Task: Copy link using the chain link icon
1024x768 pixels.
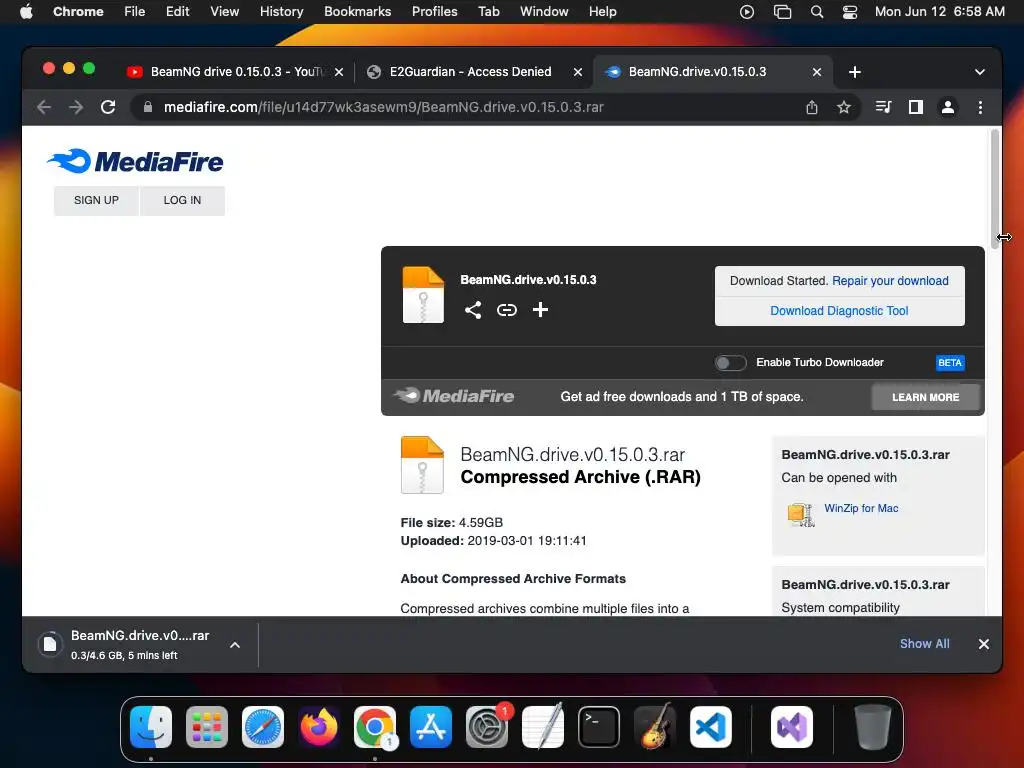Action: (507, 310)
